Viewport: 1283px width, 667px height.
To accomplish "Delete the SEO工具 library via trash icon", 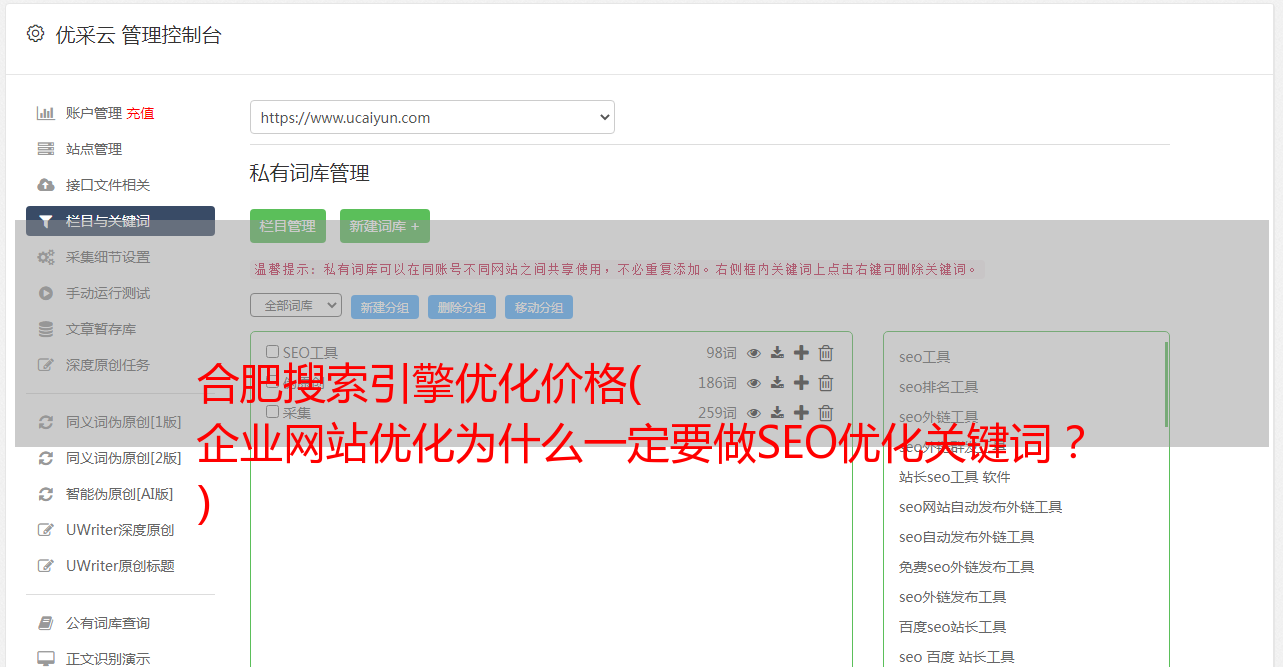I will [x=826, y=353].
